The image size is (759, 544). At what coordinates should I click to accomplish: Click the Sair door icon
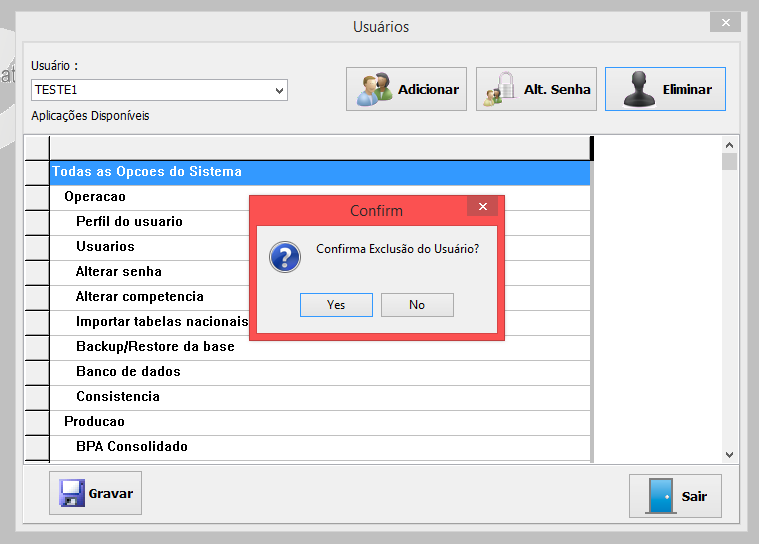point(660,496)
